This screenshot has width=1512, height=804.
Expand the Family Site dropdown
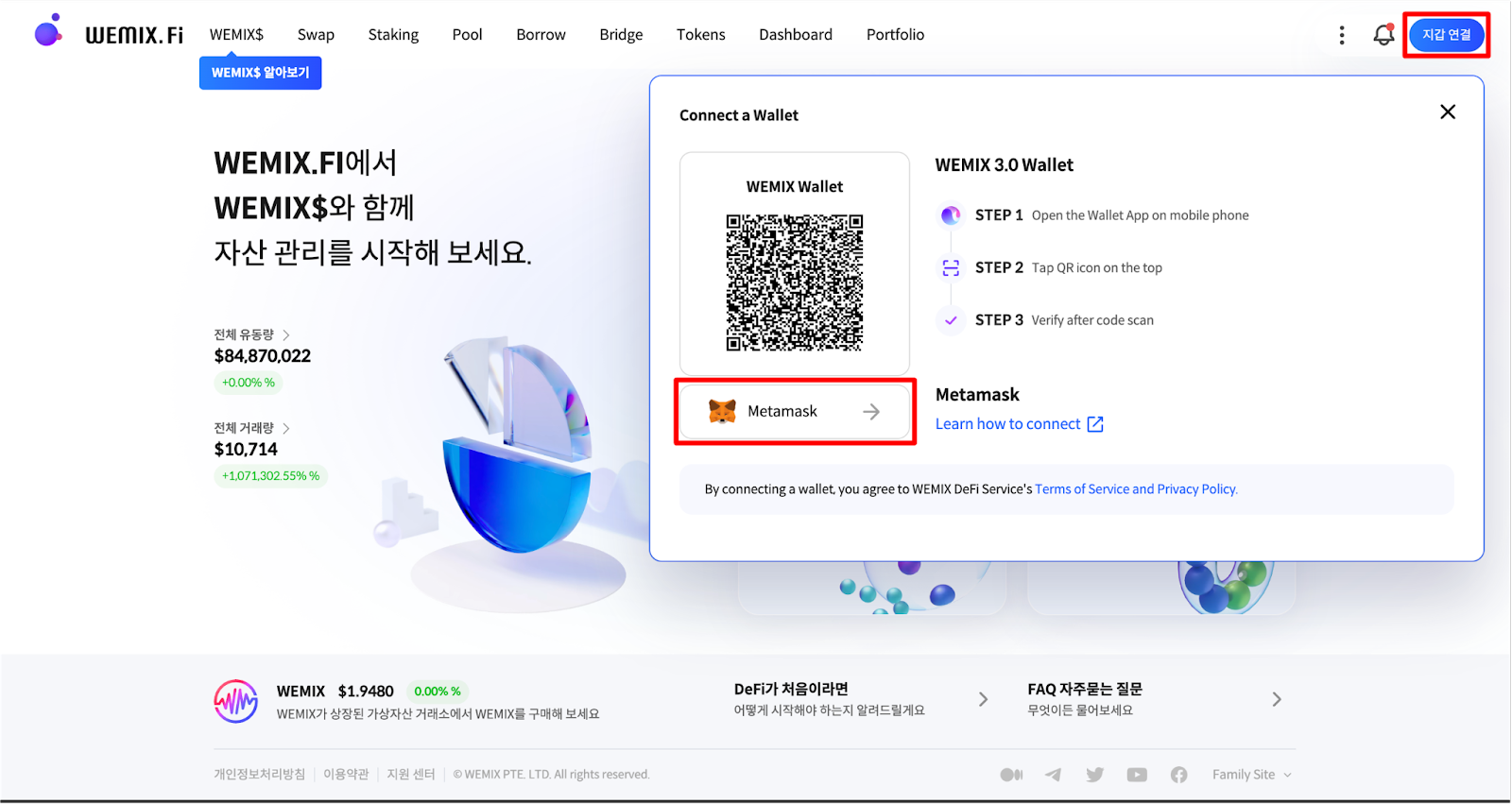(x=1252, y=775)
